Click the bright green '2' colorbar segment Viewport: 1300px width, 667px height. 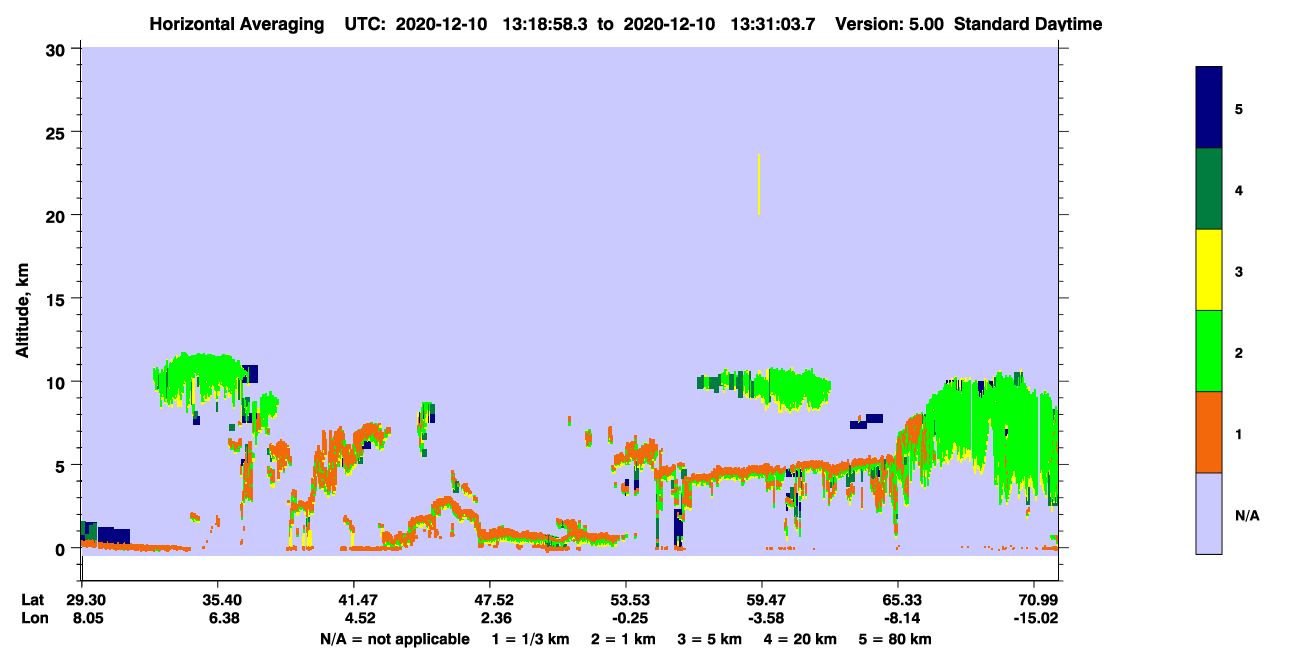[1209, 351]
